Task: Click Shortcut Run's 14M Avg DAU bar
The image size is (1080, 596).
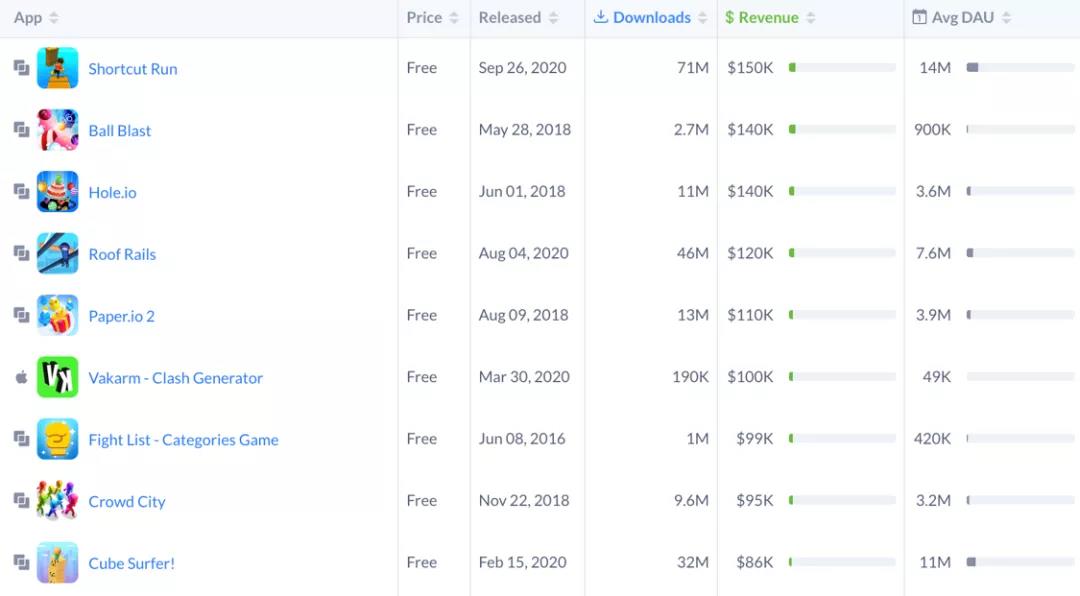Action: click(1020, 68)
